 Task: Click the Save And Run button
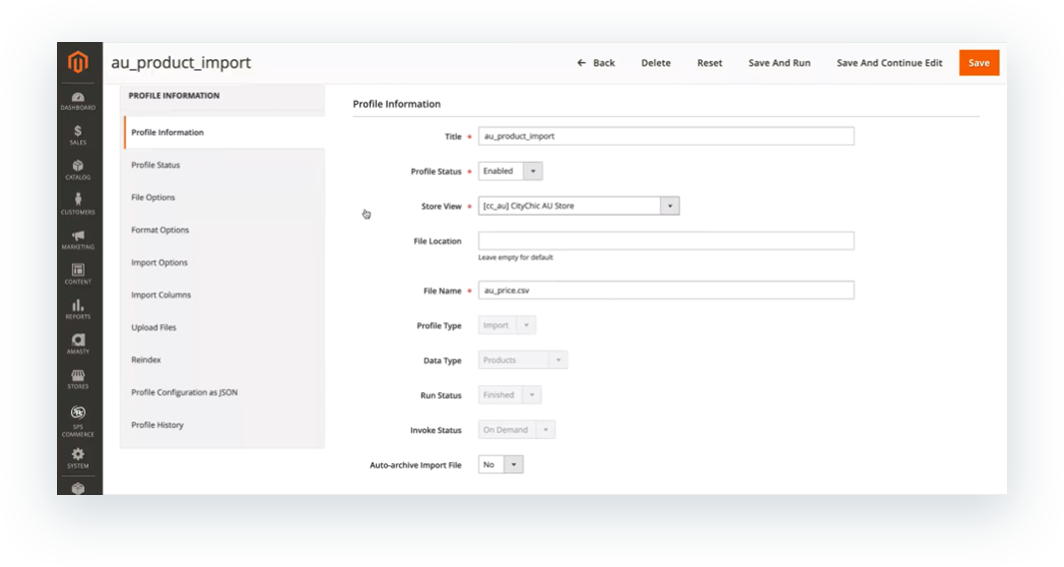point(779,63)
